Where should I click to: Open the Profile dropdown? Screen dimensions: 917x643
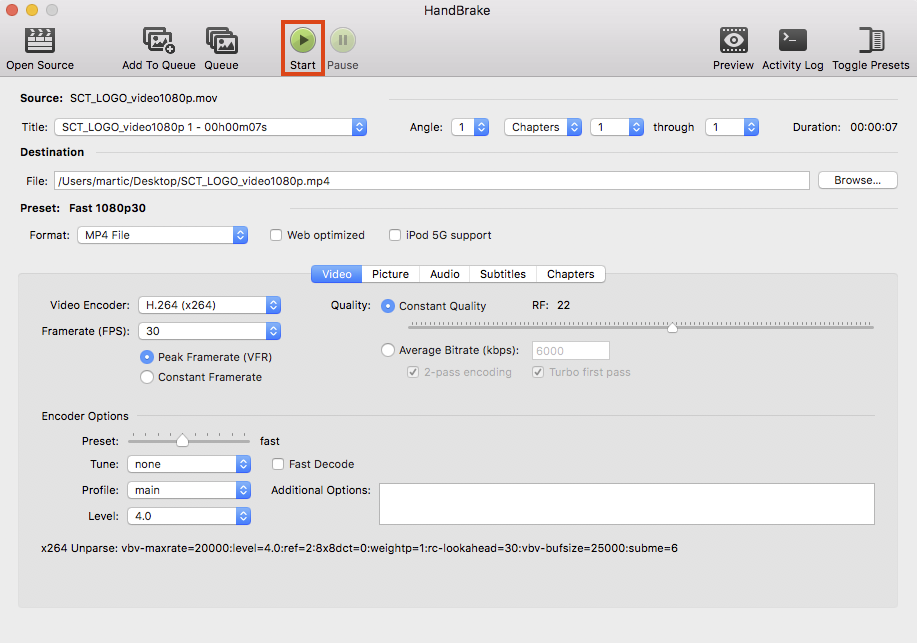(189, 490)
